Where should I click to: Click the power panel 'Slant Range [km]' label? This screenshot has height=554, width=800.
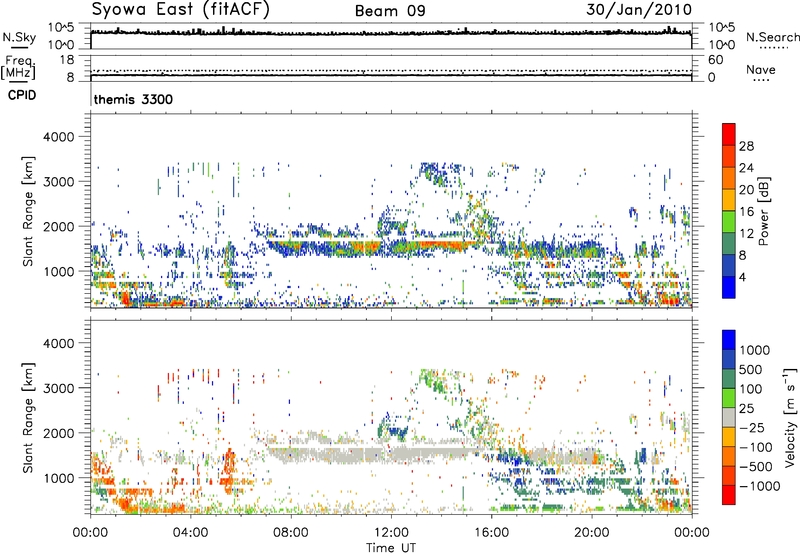coord(28,211)
